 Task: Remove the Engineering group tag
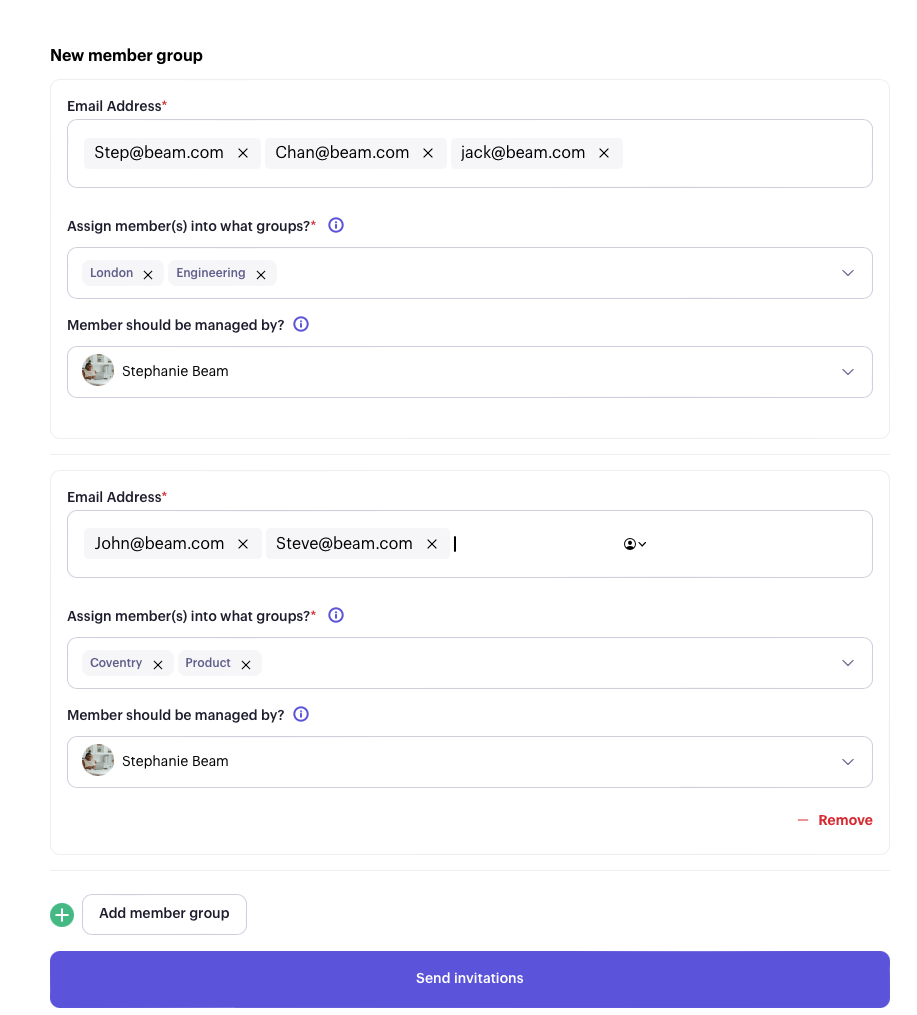point(261,274)
